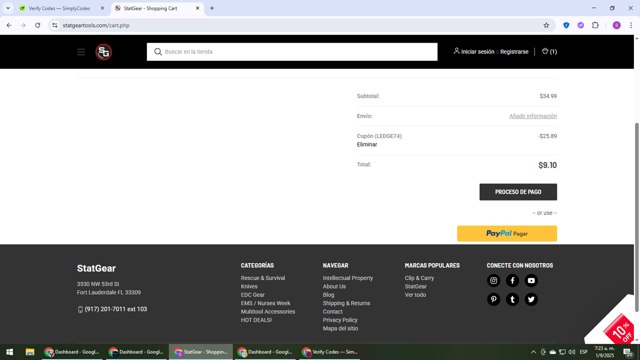Open StatGear YouTube icon
Viewport: 640px width, 360px height.
pos(531,280)
